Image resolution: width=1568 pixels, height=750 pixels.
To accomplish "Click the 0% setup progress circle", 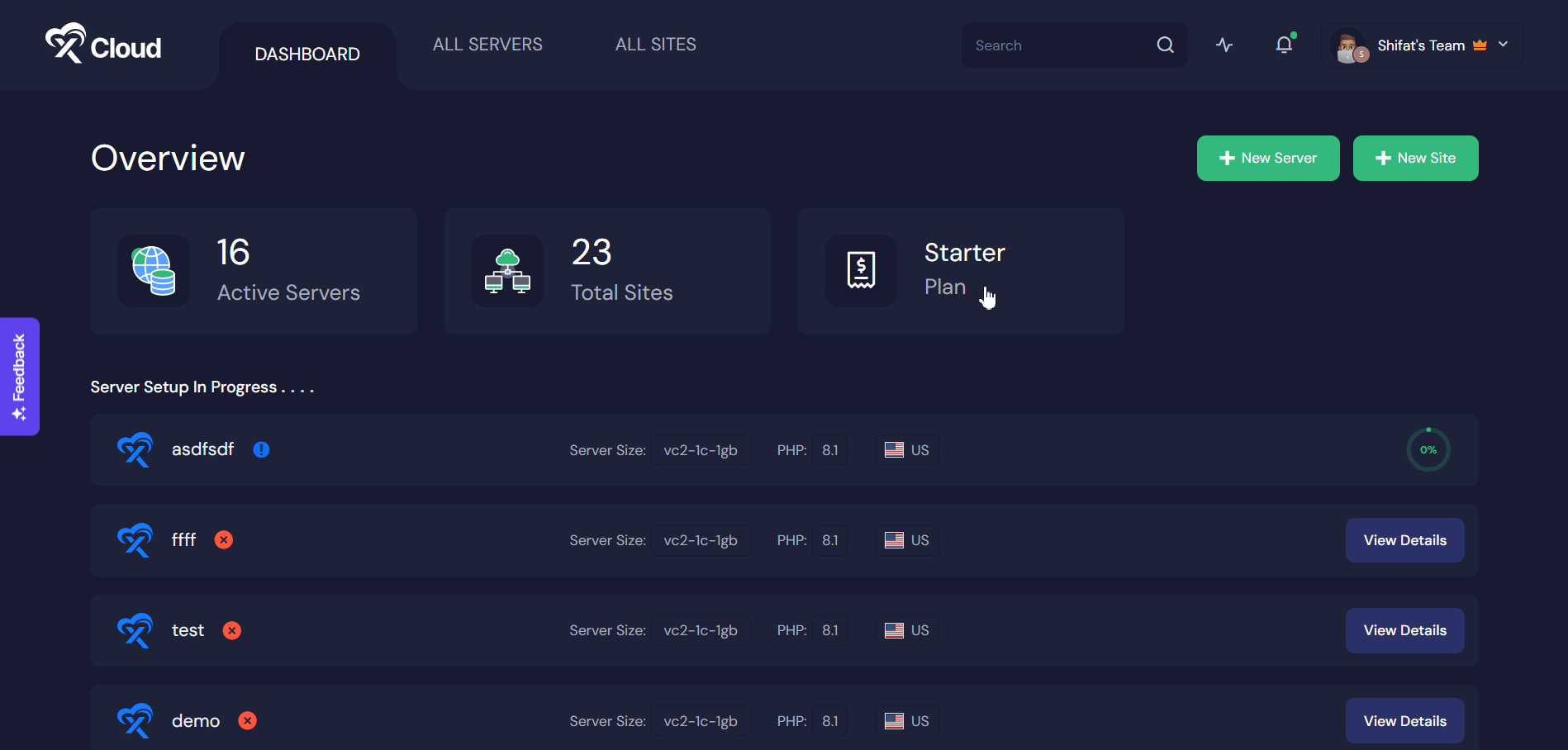I will tap(1428, 449).
